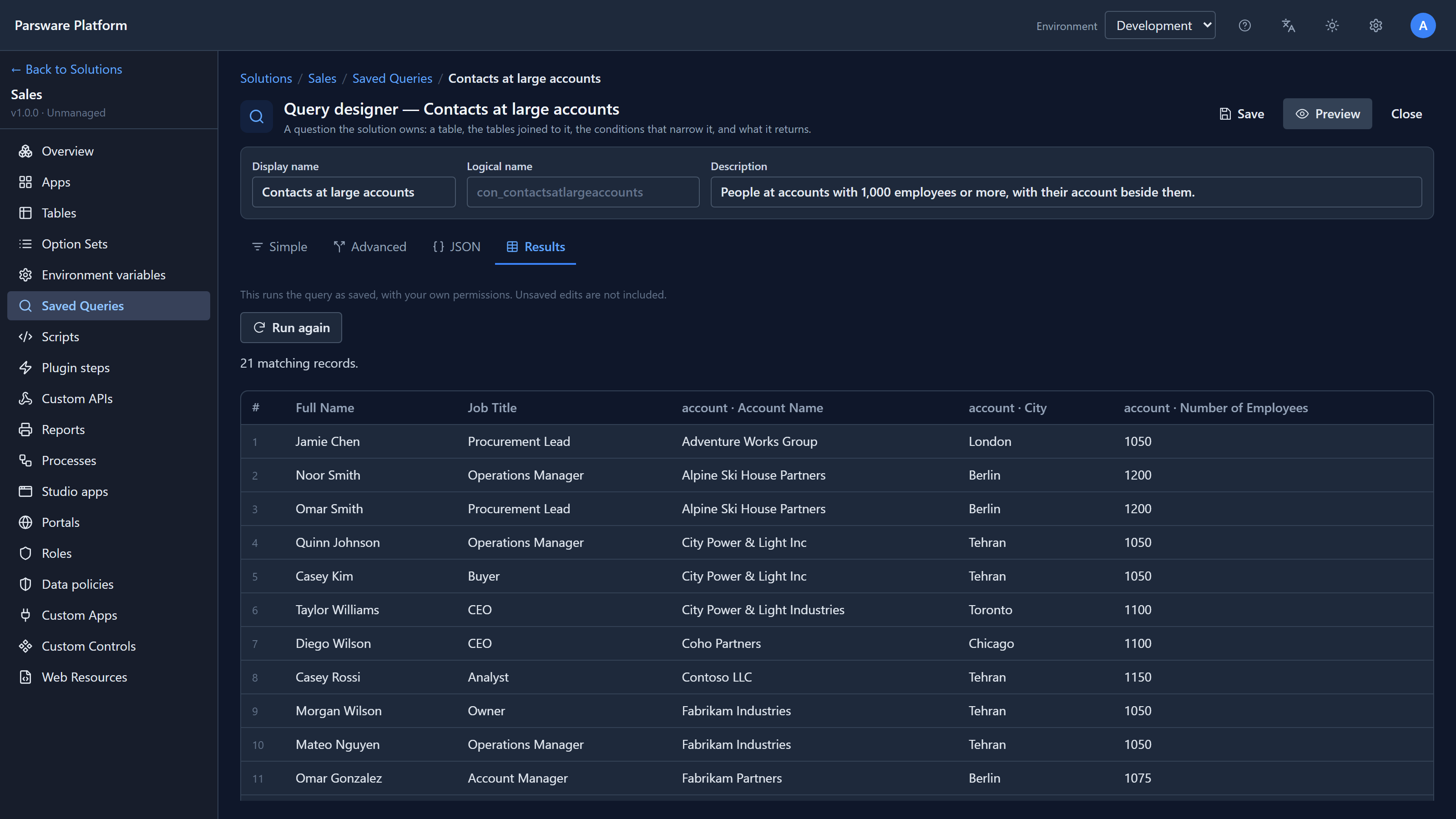Open the settings gear in header
1456x819 pixels.
[x=1376, y=25]
